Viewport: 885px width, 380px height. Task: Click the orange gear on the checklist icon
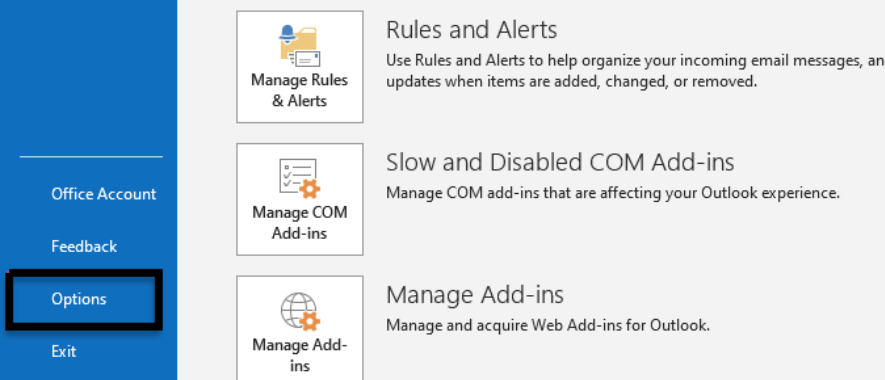309,189
